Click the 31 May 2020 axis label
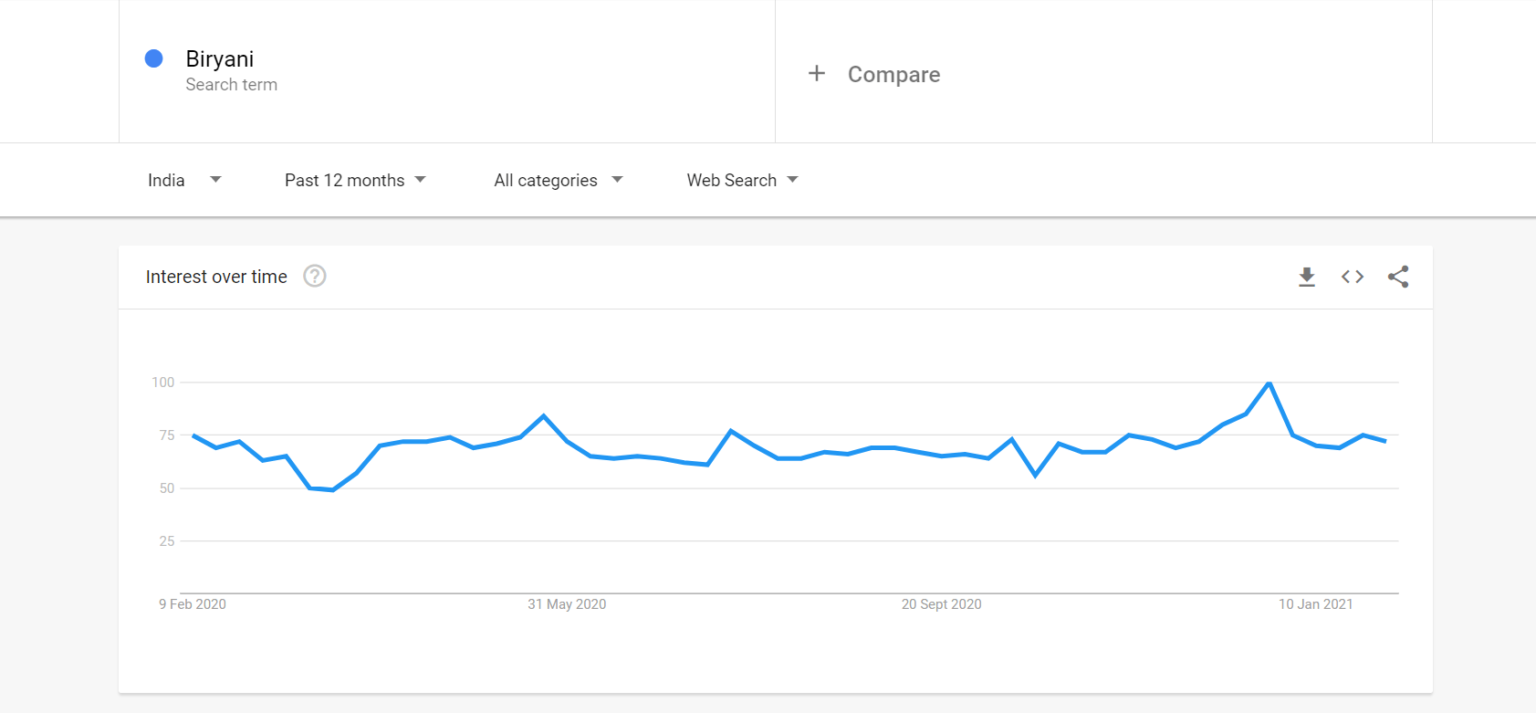This screenshot has width=1536, height=713. coord(567,604)
